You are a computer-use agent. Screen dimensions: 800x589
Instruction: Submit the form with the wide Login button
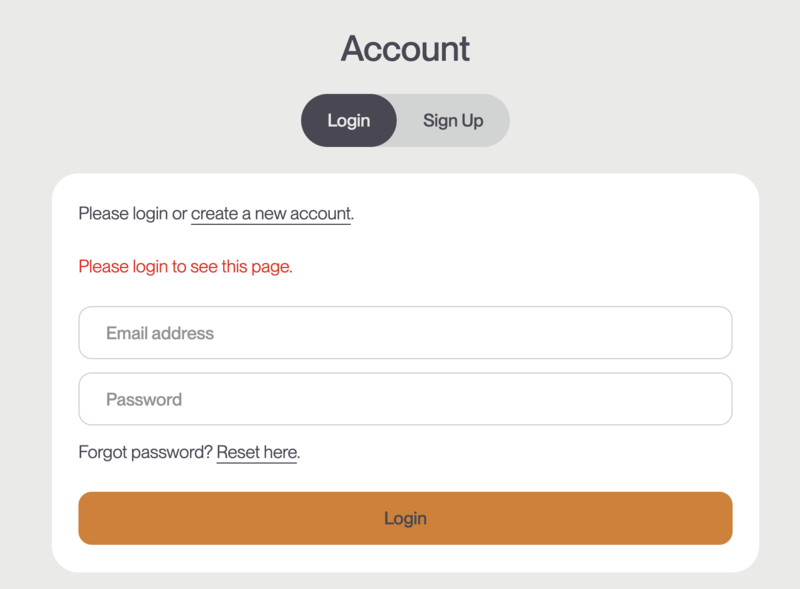[x=405, y=518]
